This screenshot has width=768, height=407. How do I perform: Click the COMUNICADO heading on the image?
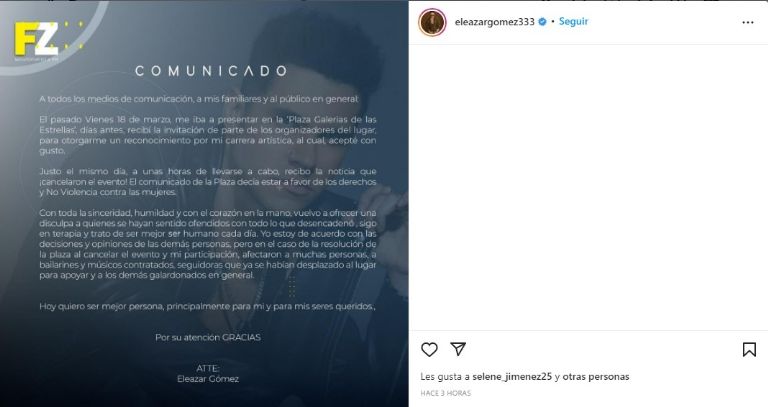point(211,71)
